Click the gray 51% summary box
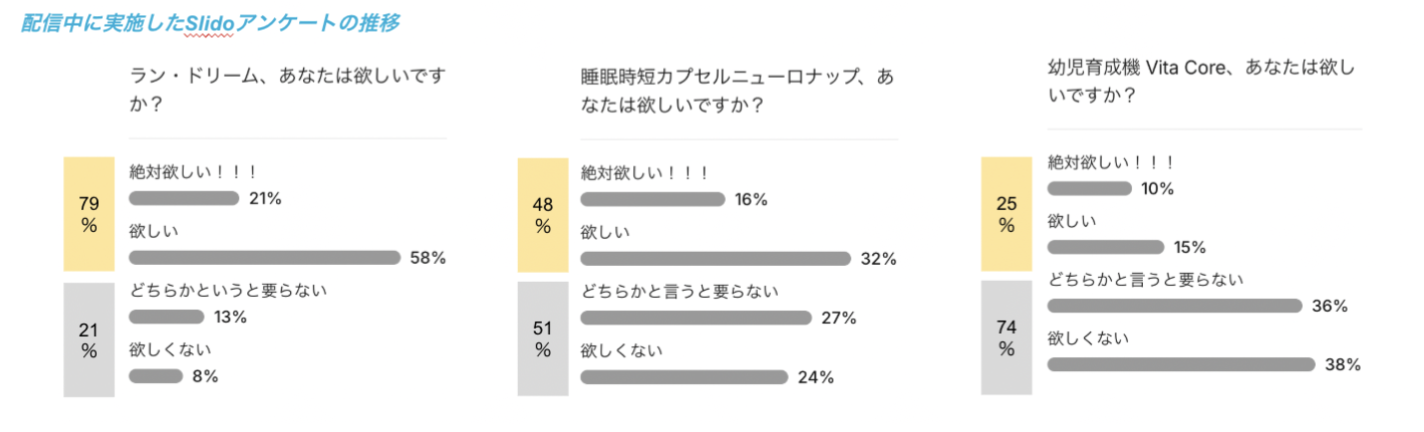Viewport: 1424px width, 432px height. click(543, 339)
